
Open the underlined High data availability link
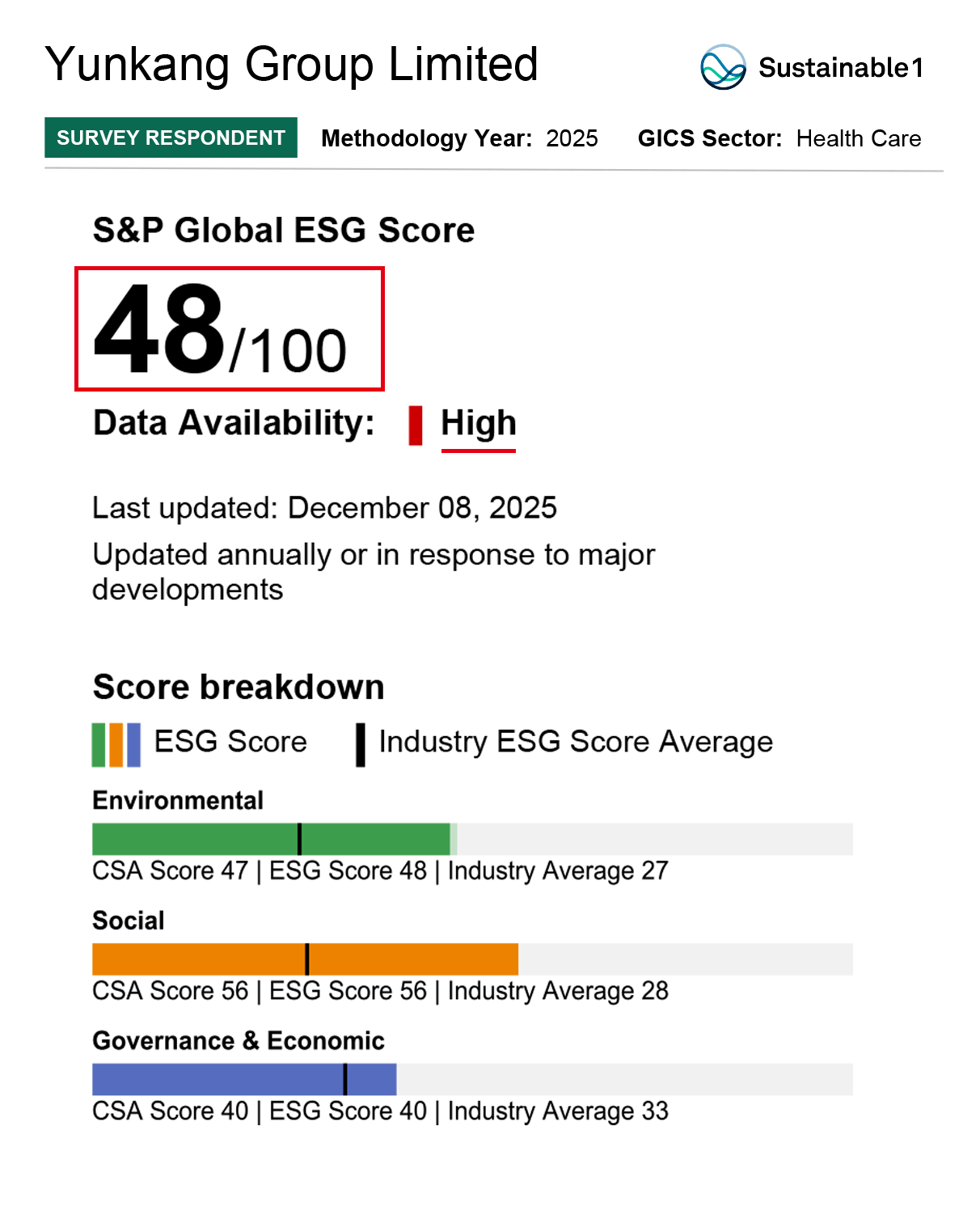(478, 424)
